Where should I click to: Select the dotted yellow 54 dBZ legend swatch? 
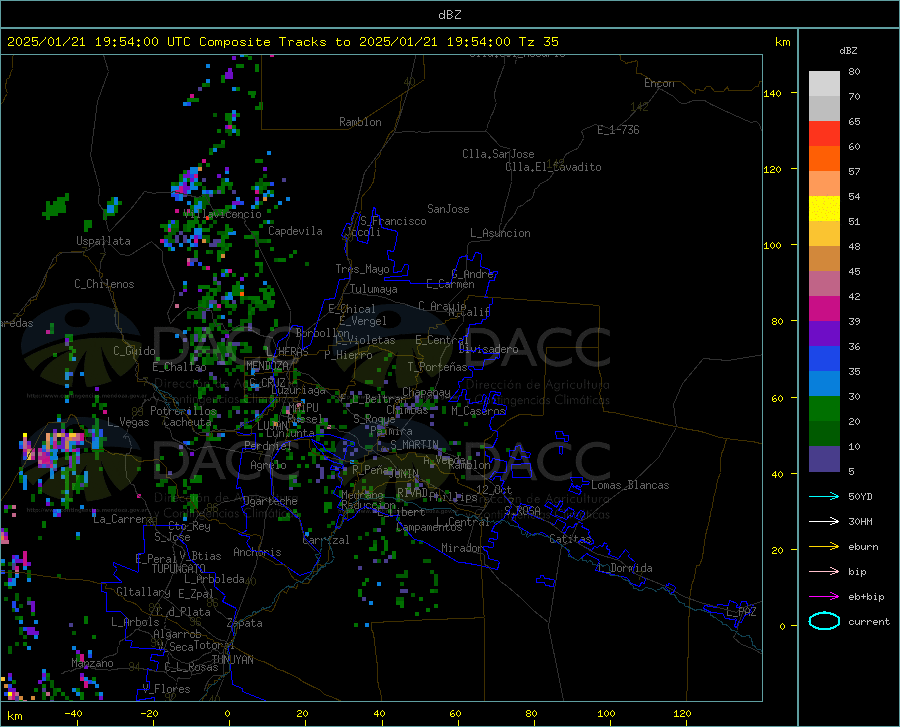(824, 208)
